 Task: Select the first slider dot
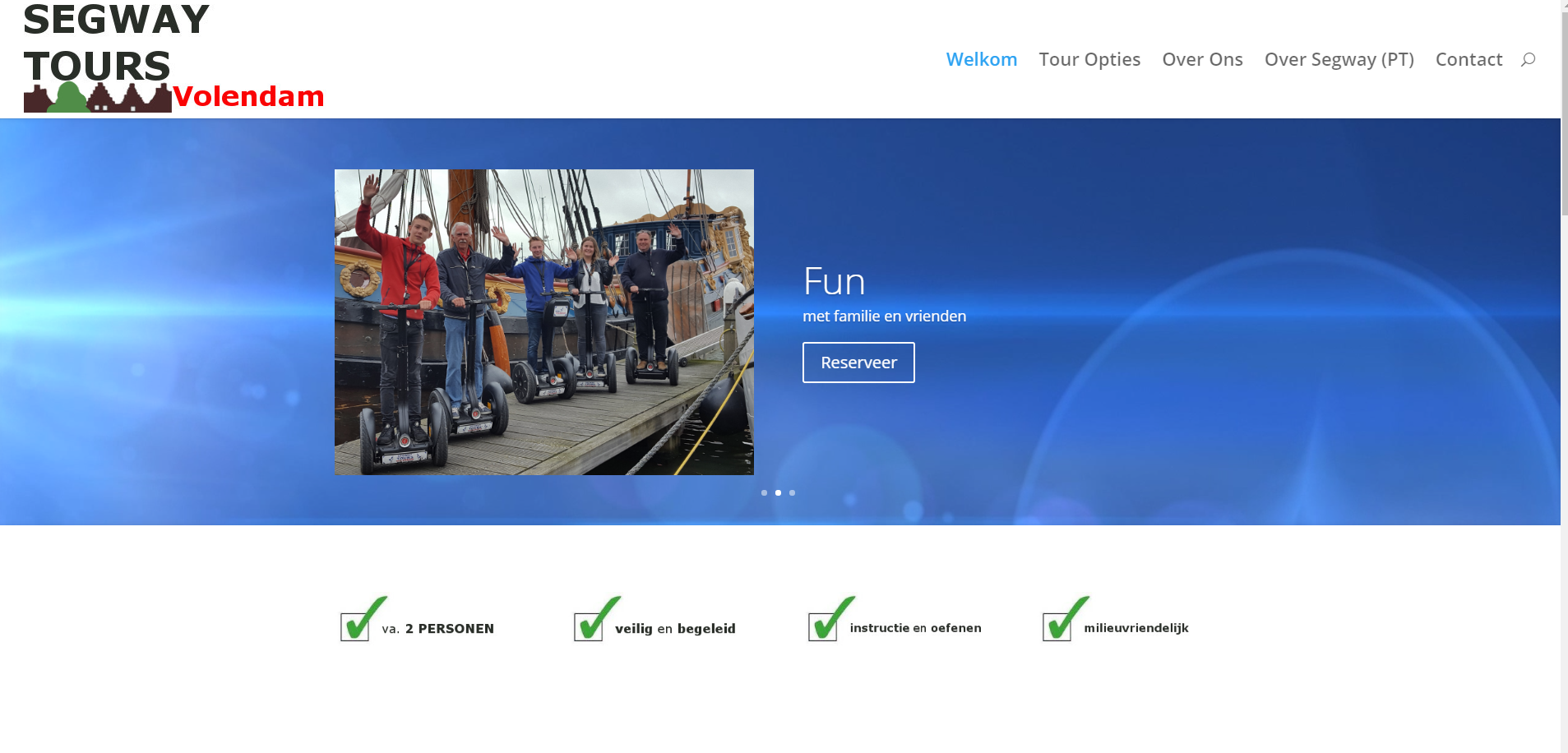pos(764,492)
